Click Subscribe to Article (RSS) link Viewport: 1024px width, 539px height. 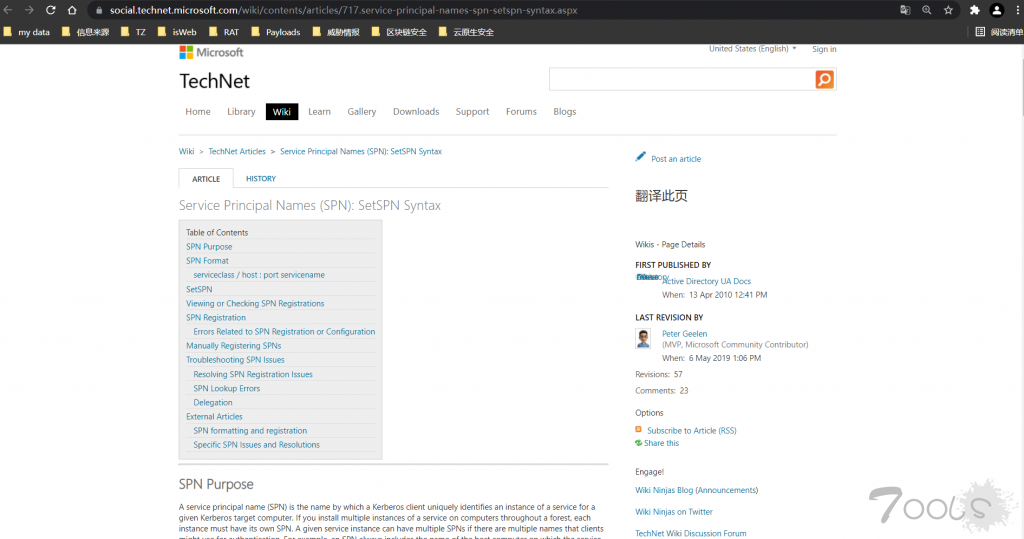pyautogui.click(x=692, y=431)
